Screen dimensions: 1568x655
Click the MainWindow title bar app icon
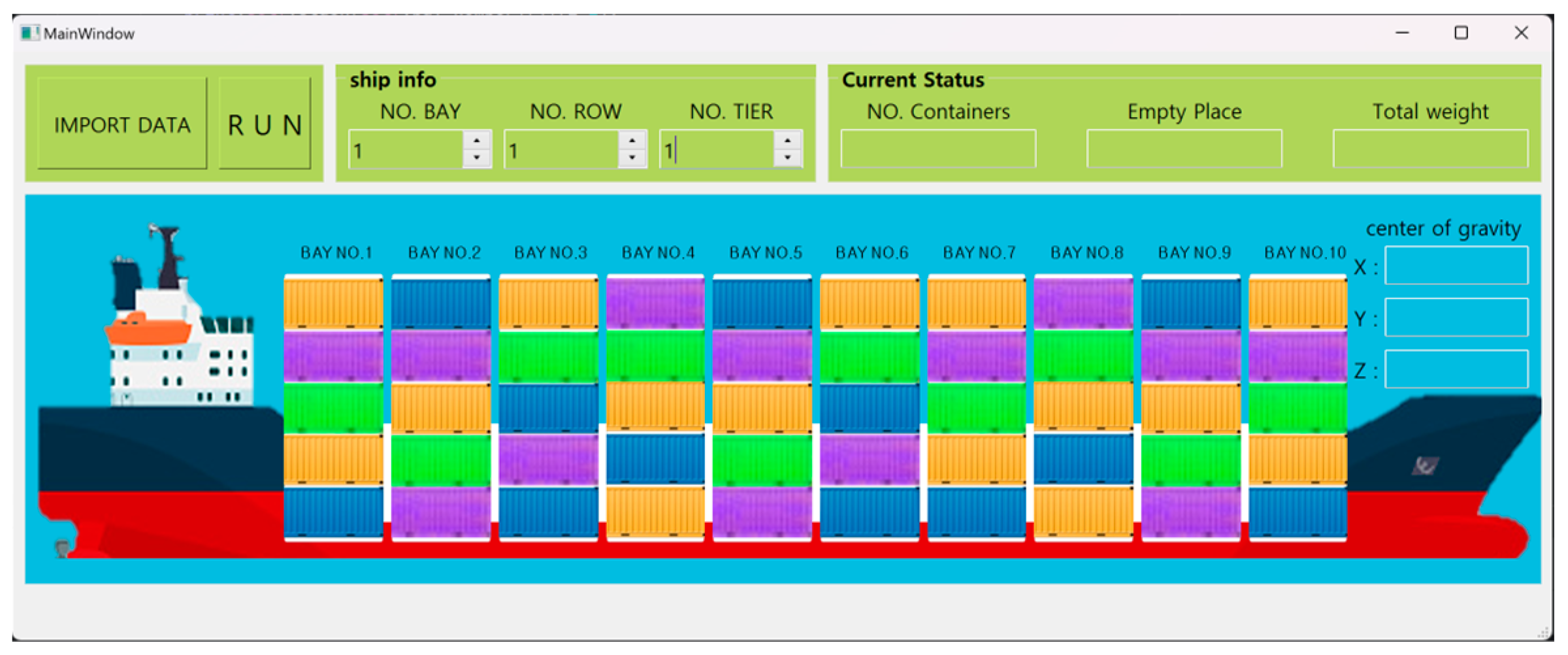(x=29, y=33)
